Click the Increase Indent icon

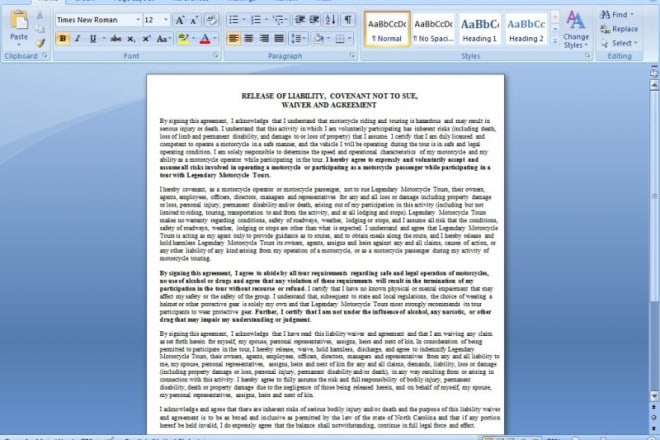click(314, 20)
